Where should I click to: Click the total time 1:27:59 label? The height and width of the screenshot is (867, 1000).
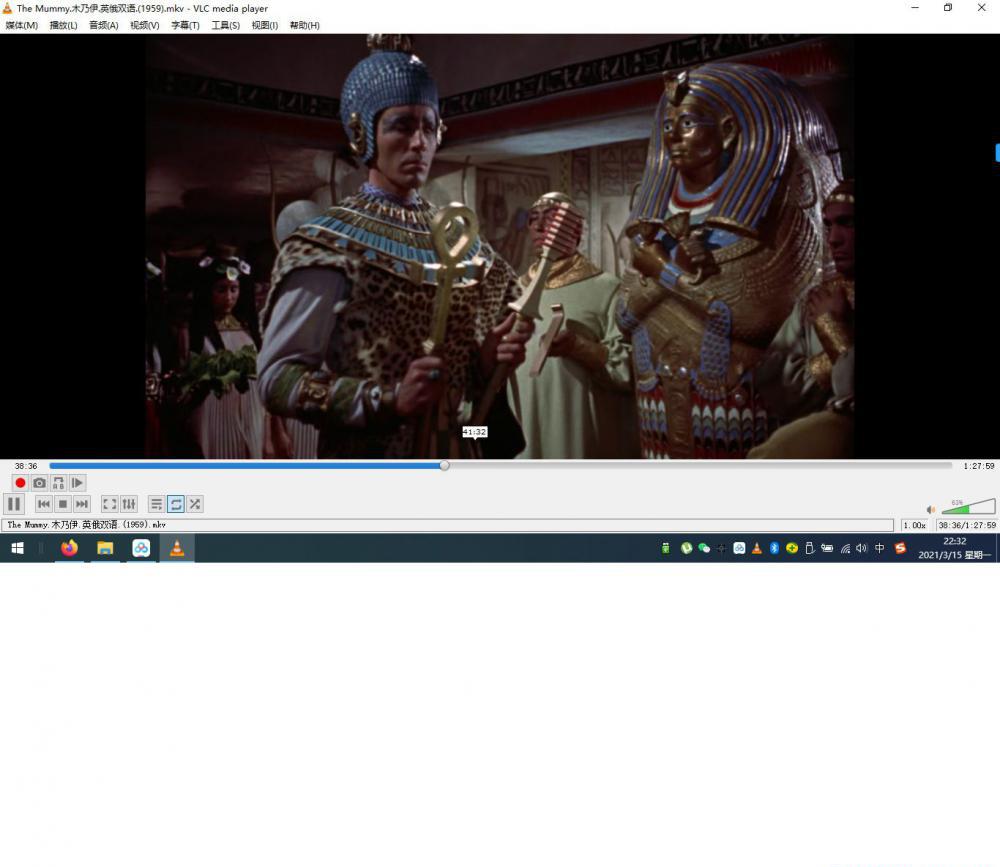(979, 466)
